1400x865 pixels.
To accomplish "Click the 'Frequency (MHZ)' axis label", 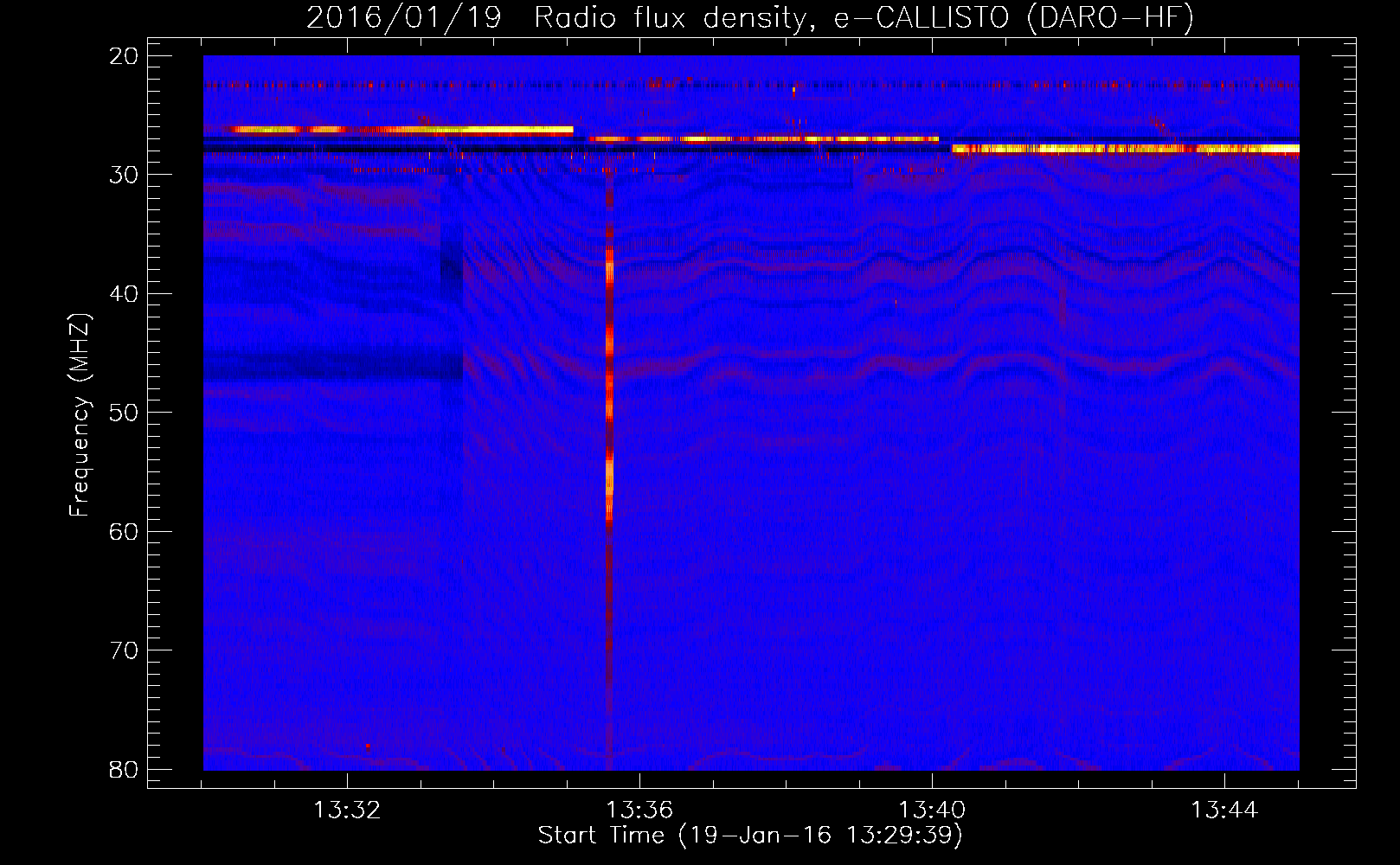I will (80, 415).
